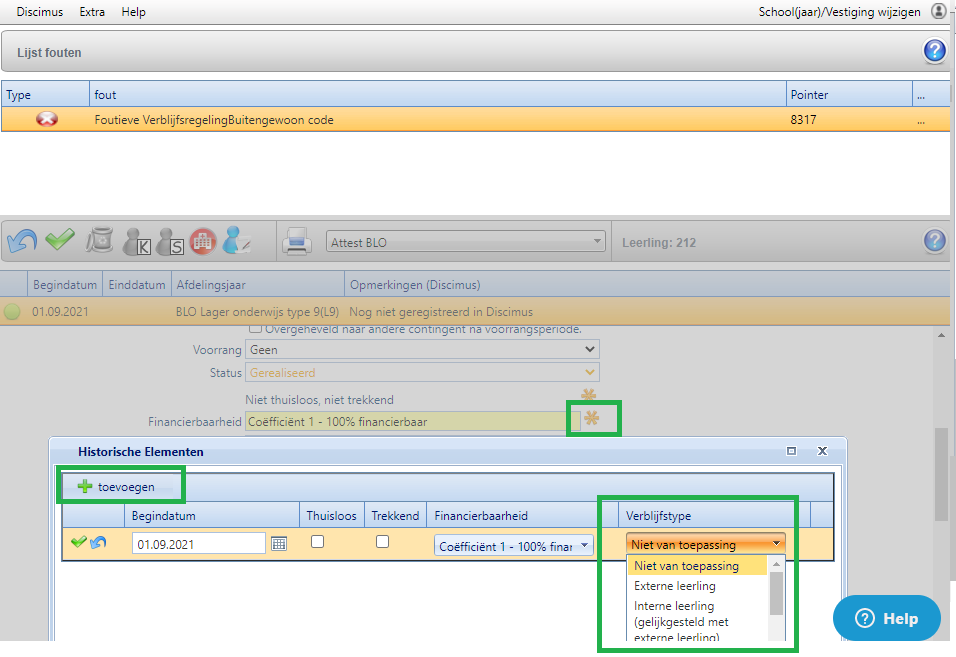This screenshot has width=956, height=657.
Task: Click the red error icon in fouten list
Action: coord(46,120)
